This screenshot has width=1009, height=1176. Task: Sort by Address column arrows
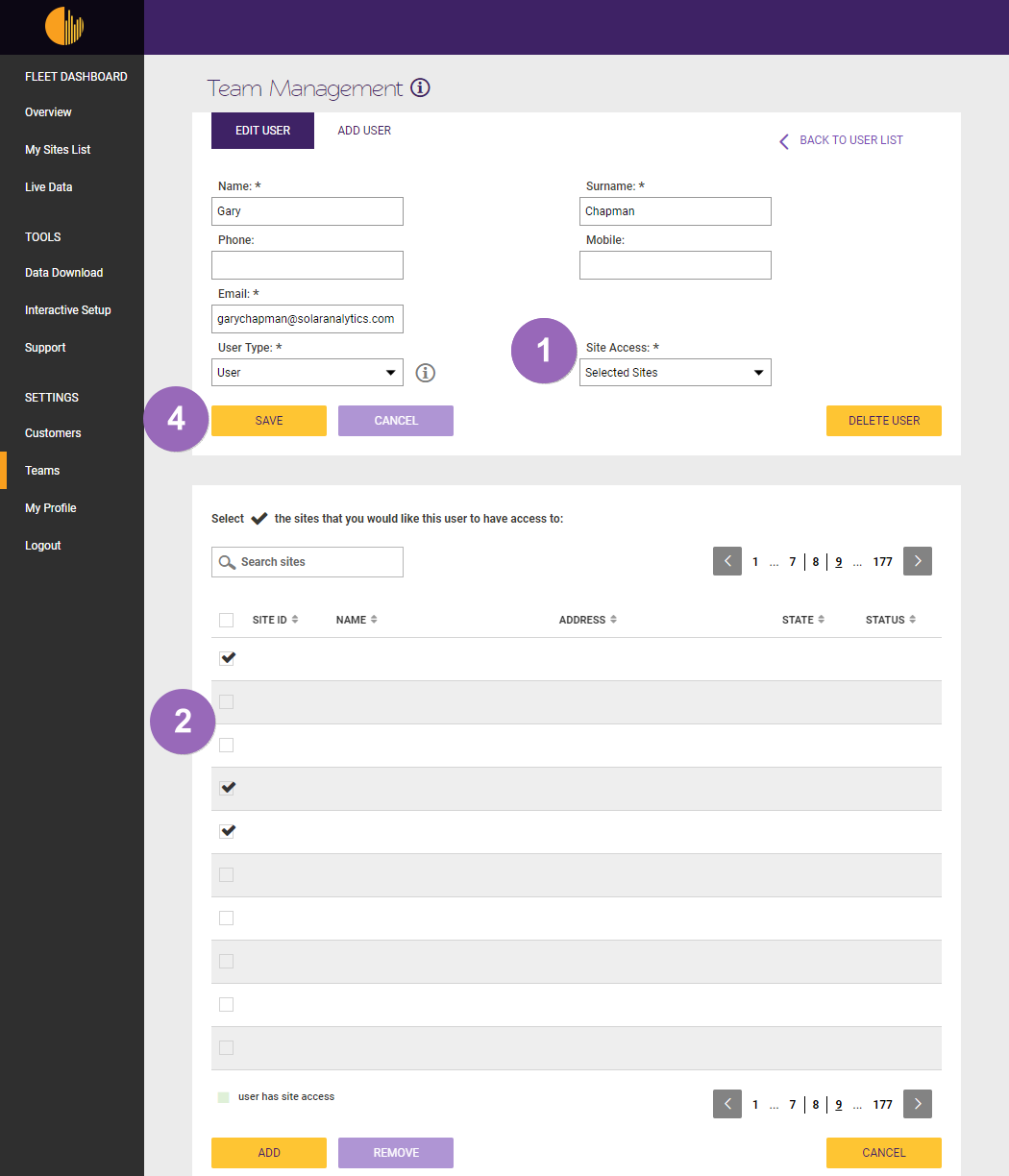[613, 620]
